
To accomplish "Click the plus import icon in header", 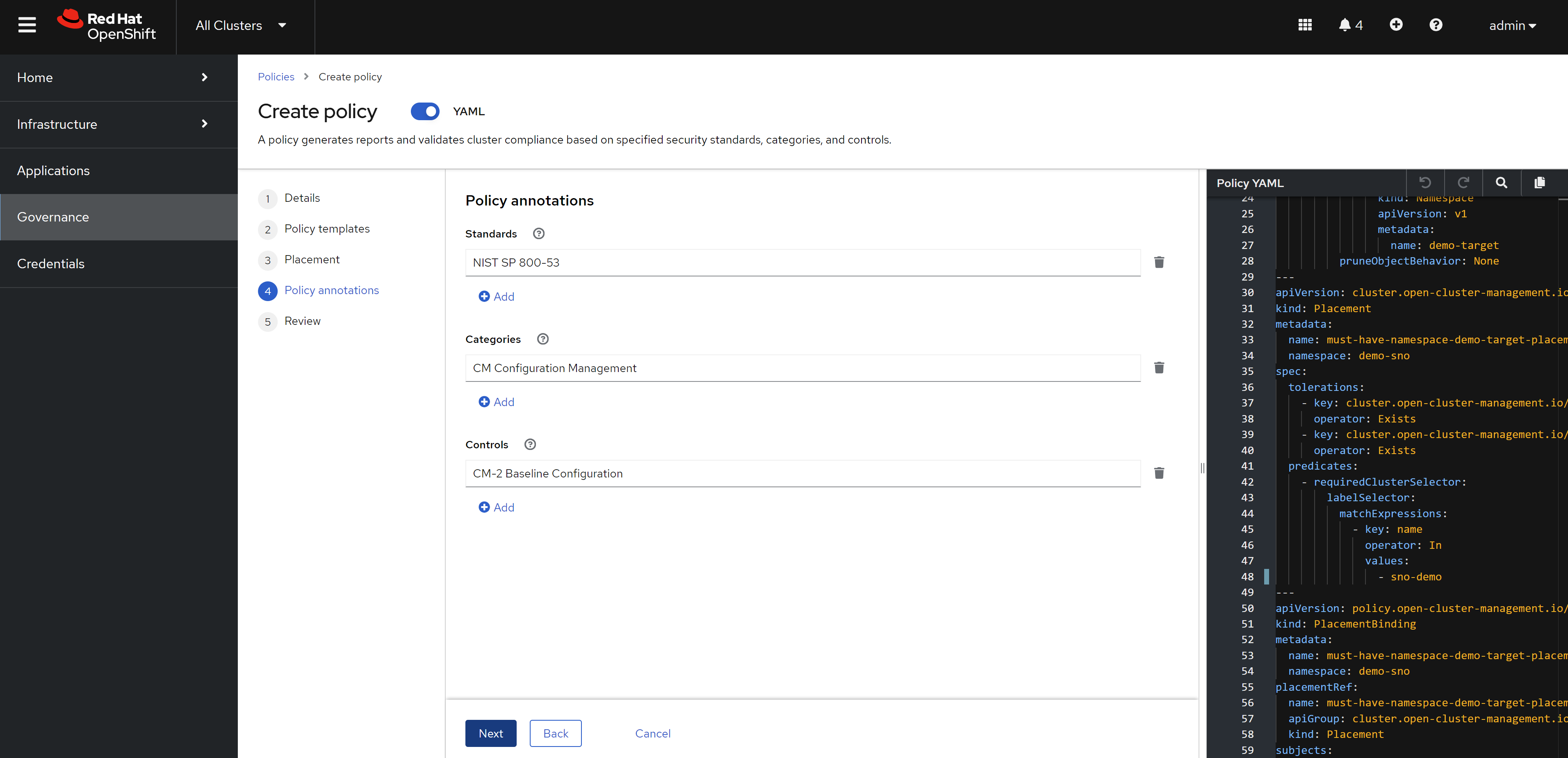I will point(1396,24).
